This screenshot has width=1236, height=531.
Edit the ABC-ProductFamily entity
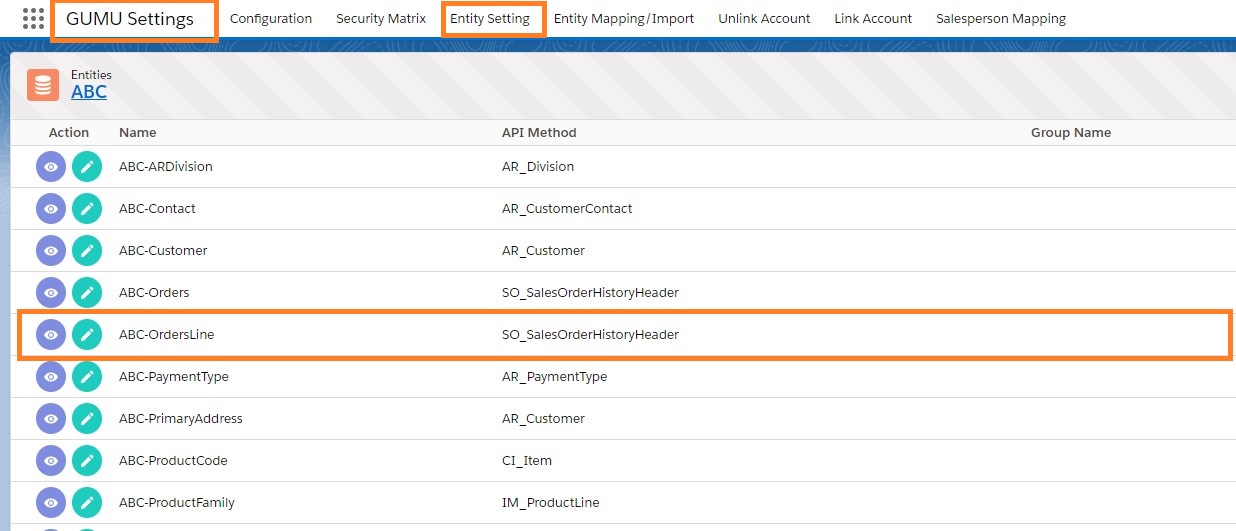point(87,503)
